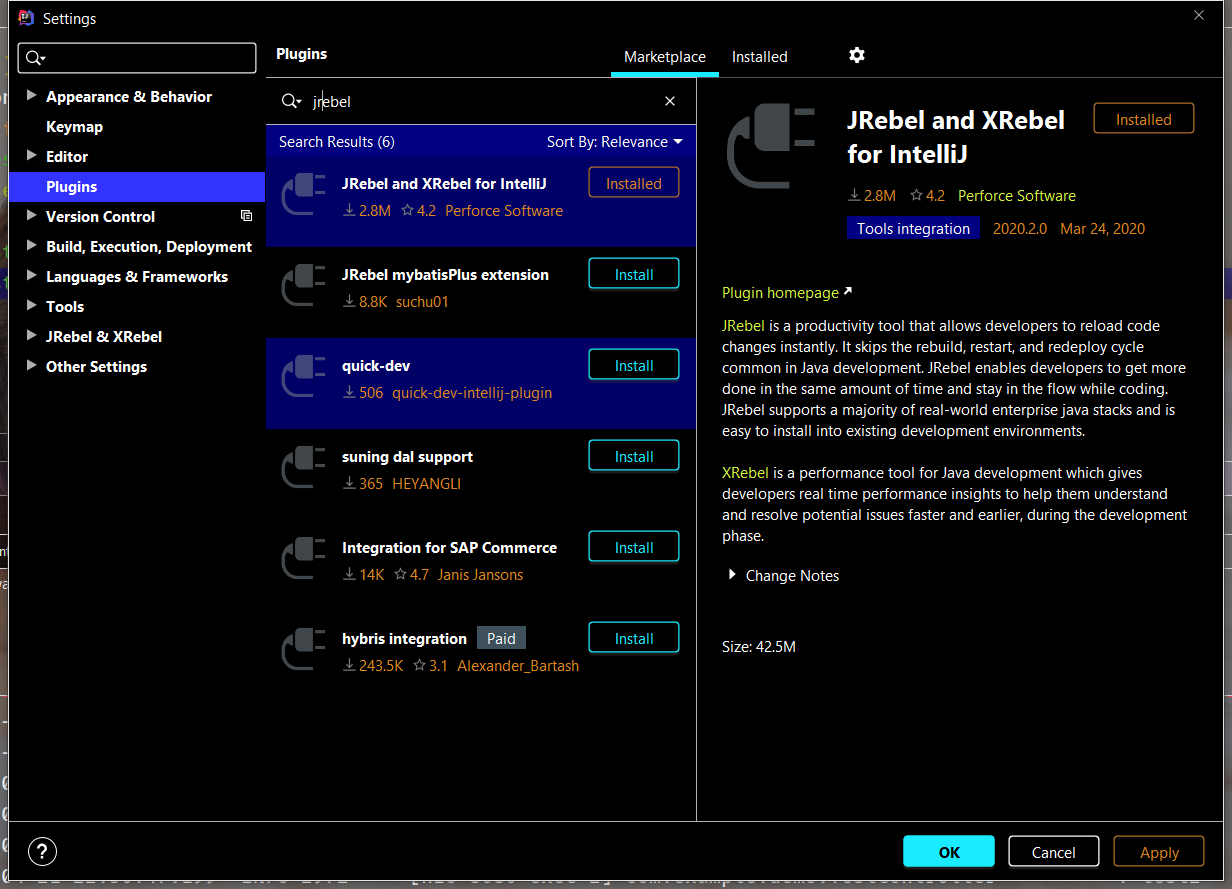Click the hybris integration plug icon
Image resolution: width=1232 pixels, height=889 pixels.
(x=304, y=649)
